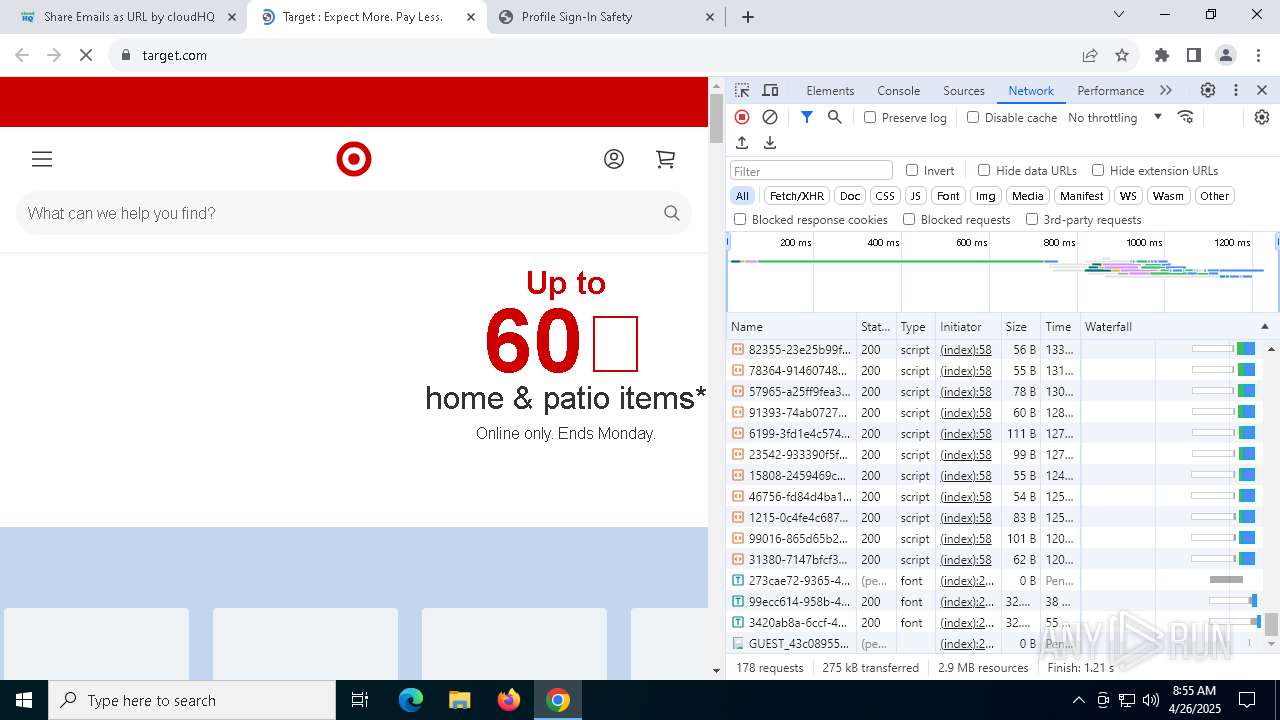Switch to Elements tab
Screen dimensions: 1280x720
click(x=830, y=90)
